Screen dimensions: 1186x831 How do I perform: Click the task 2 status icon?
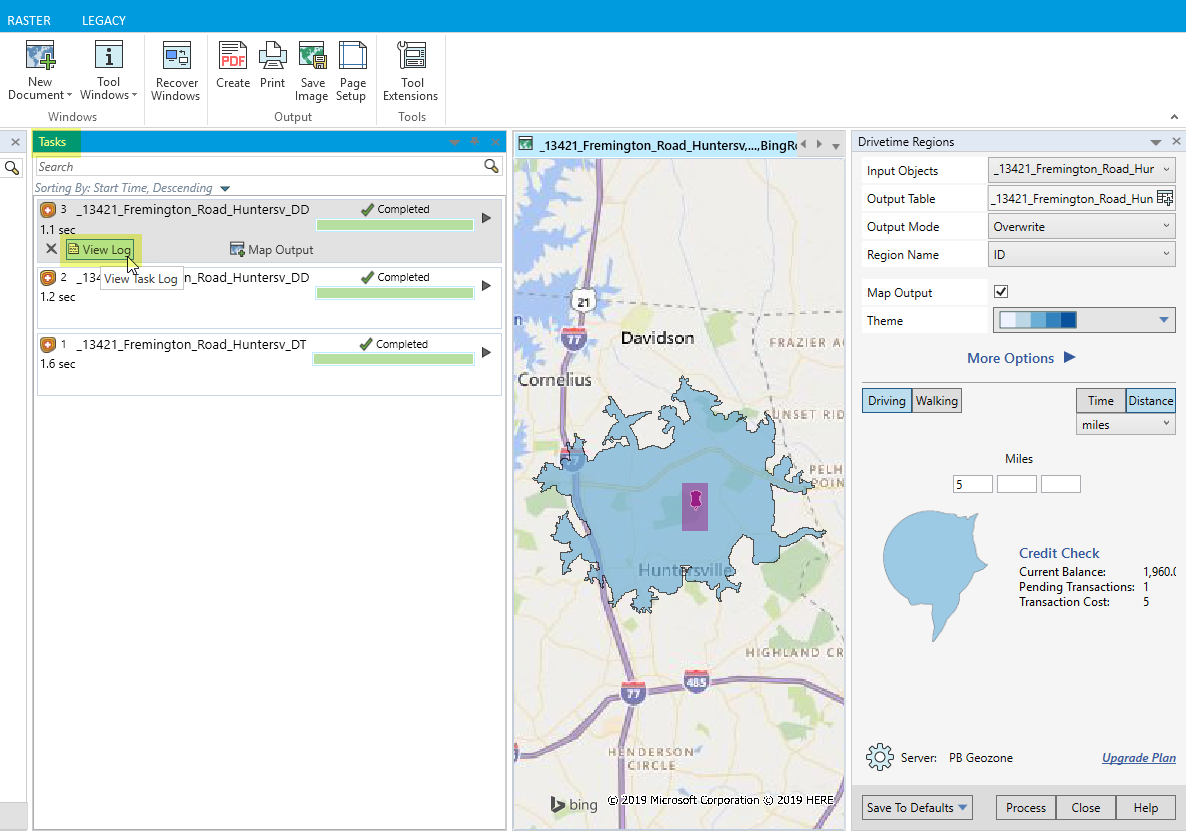pyautogui.click(x=48, y=278)
